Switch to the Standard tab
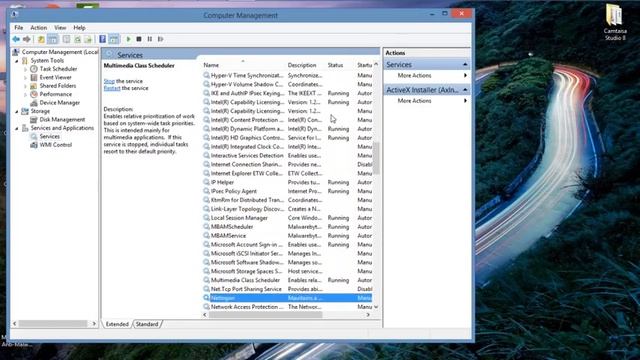Image resolution: width=640 pixels, height=360 pixels. 147,324
